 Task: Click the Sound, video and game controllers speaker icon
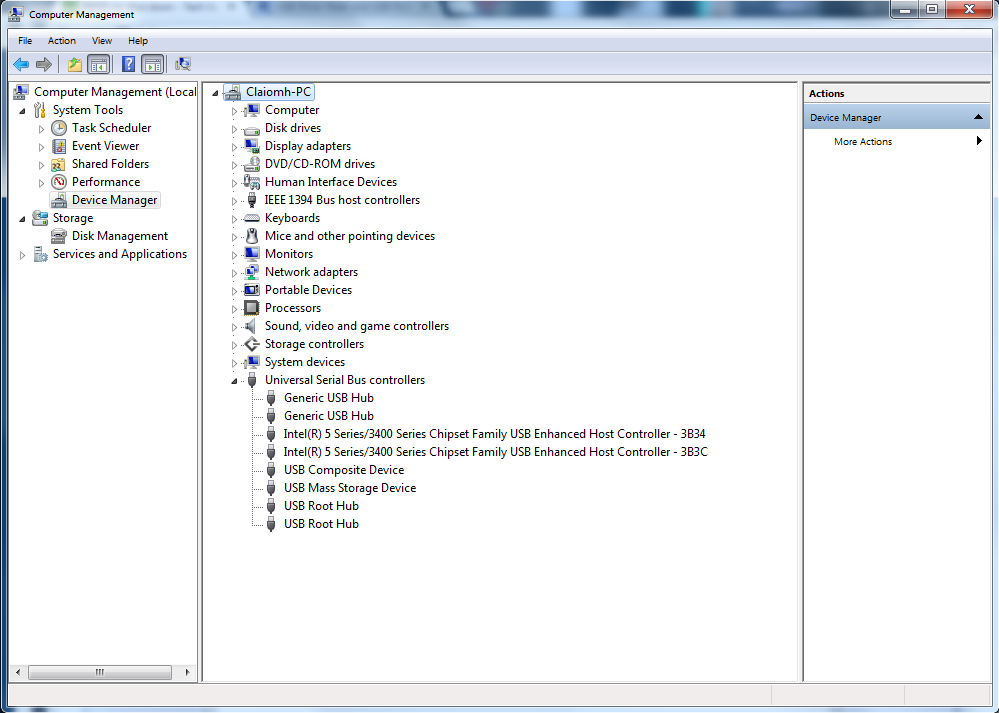point(252,326)
